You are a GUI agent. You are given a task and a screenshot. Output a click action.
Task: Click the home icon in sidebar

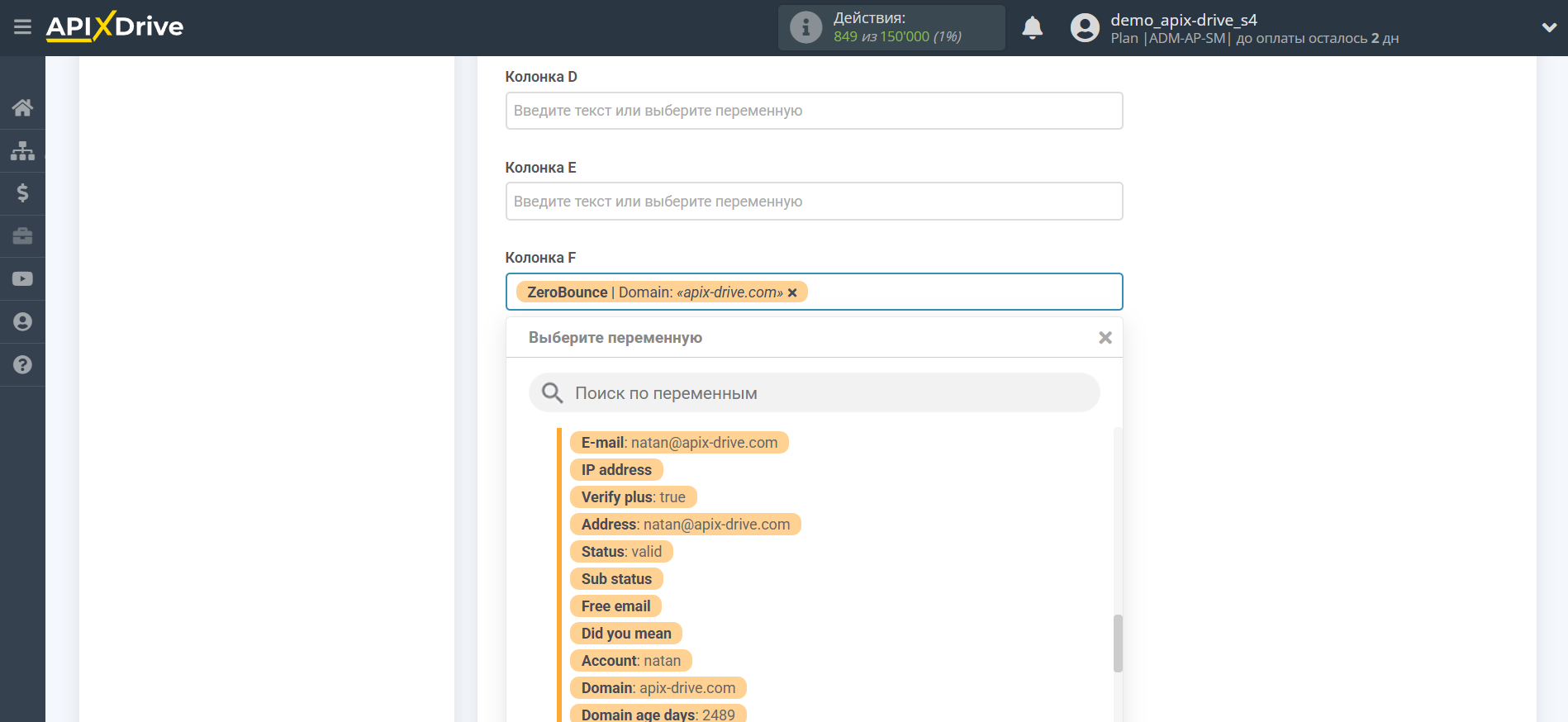22,107
